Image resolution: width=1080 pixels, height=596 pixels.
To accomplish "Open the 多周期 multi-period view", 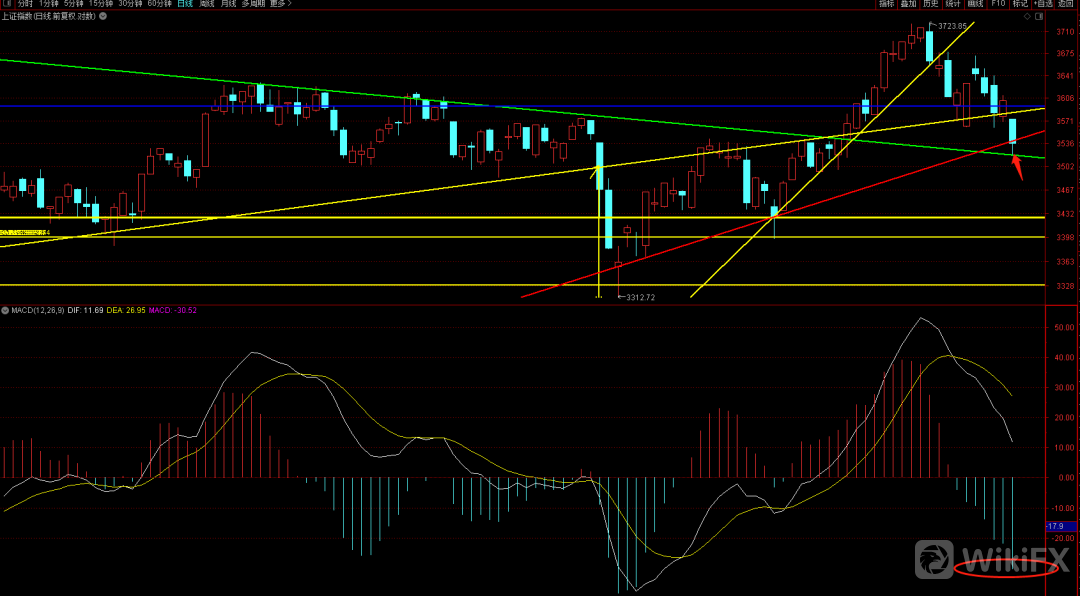I will pyautogui.click(x=253, y=4).
